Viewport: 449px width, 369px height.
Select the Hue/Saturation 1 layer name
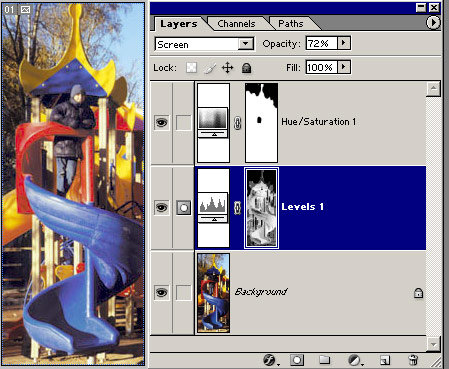(x=318, y=122)
